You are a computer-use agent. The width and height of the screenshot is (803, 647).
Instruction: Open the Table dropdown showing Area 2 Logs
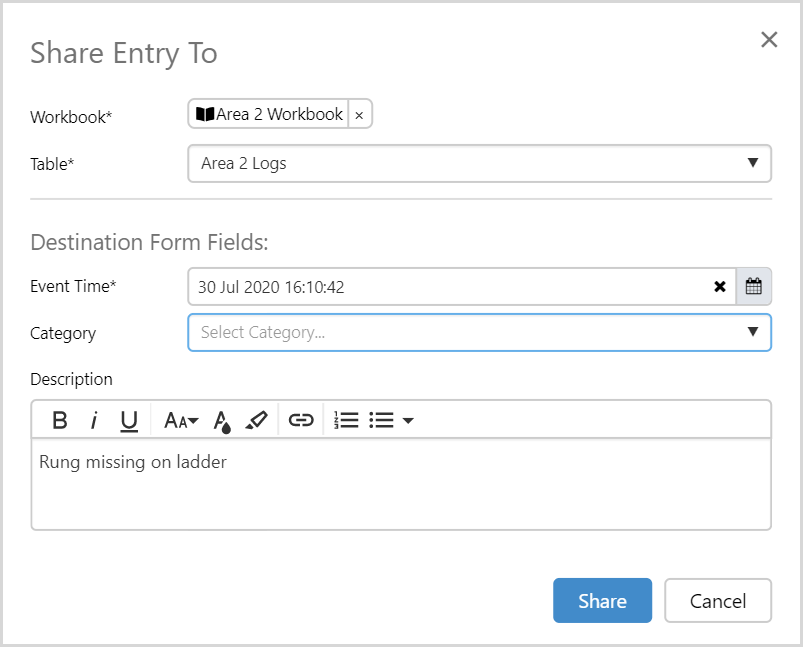point(479,164)
